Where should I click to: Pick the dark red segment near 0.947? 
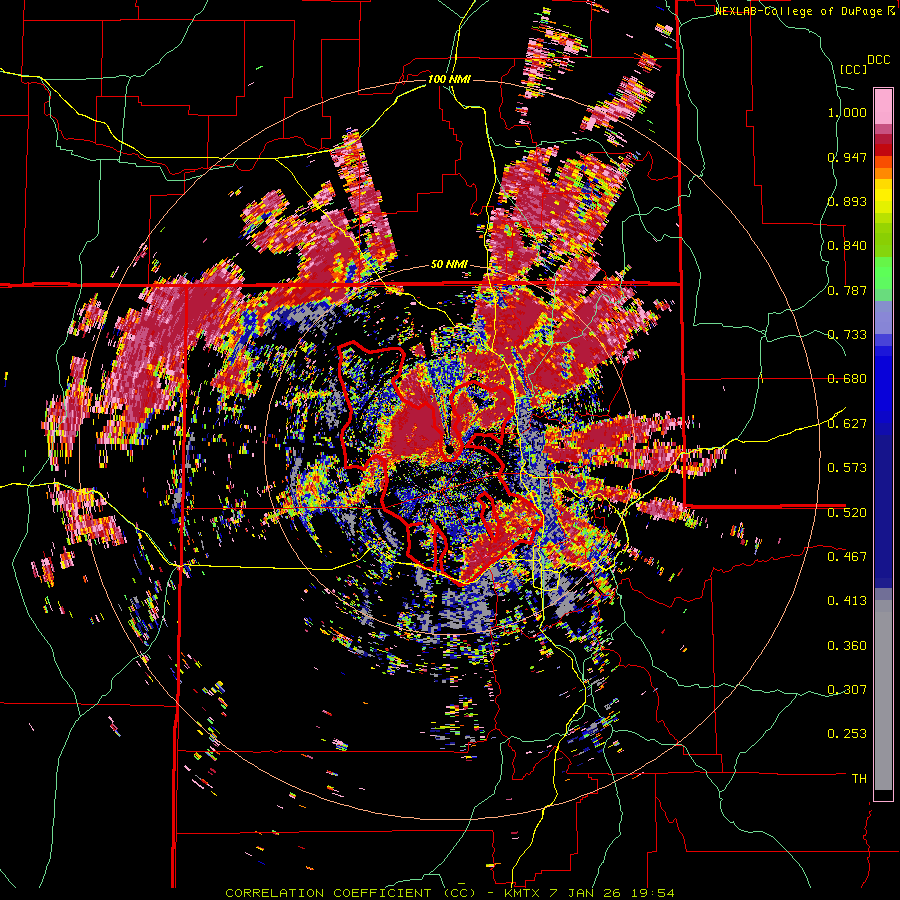(883, 150)
